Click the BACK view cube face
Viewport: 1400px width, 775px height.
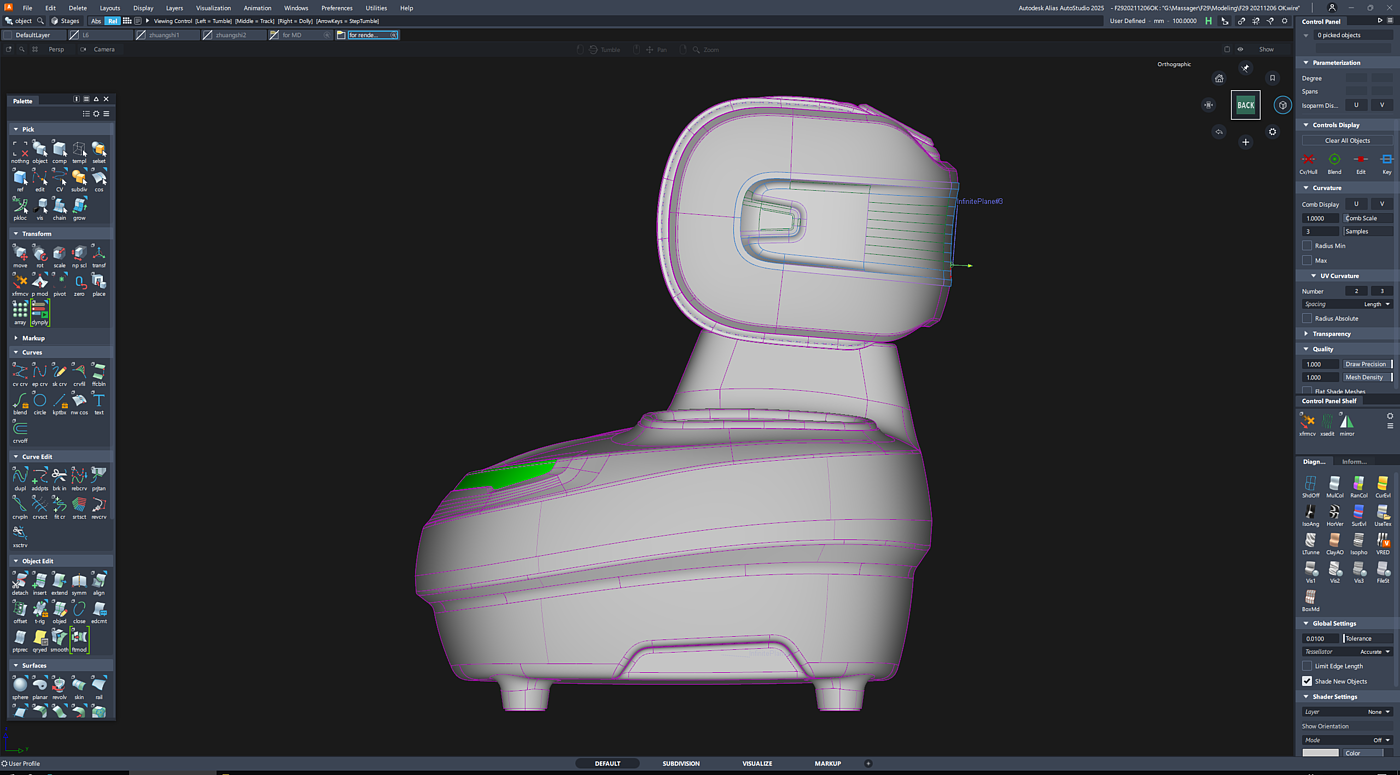(x=1245, y=105)
